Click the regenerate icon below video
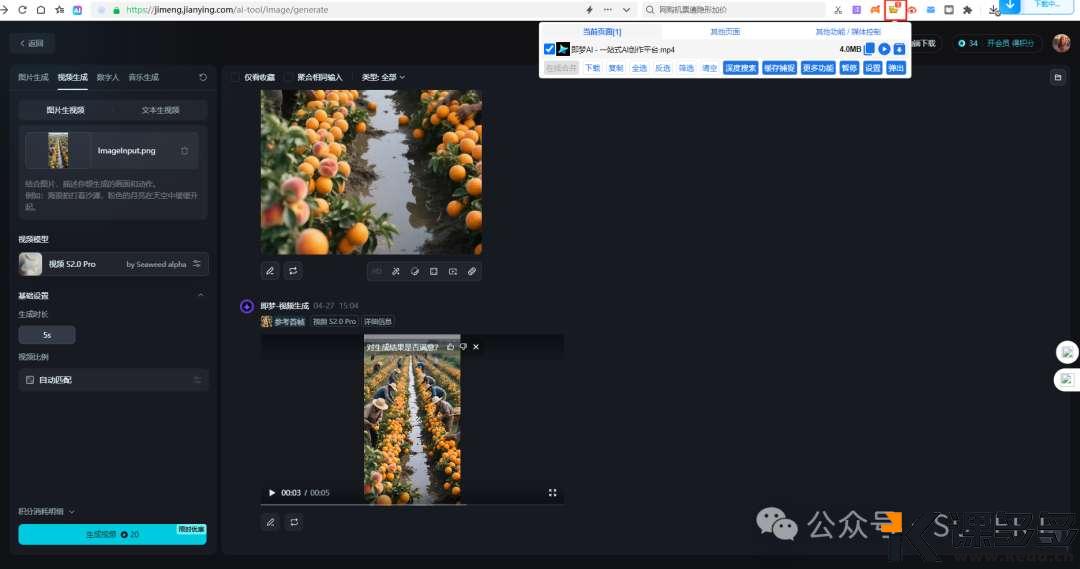The height and width of the screenshot is (569, 1080). click(294, 522)
